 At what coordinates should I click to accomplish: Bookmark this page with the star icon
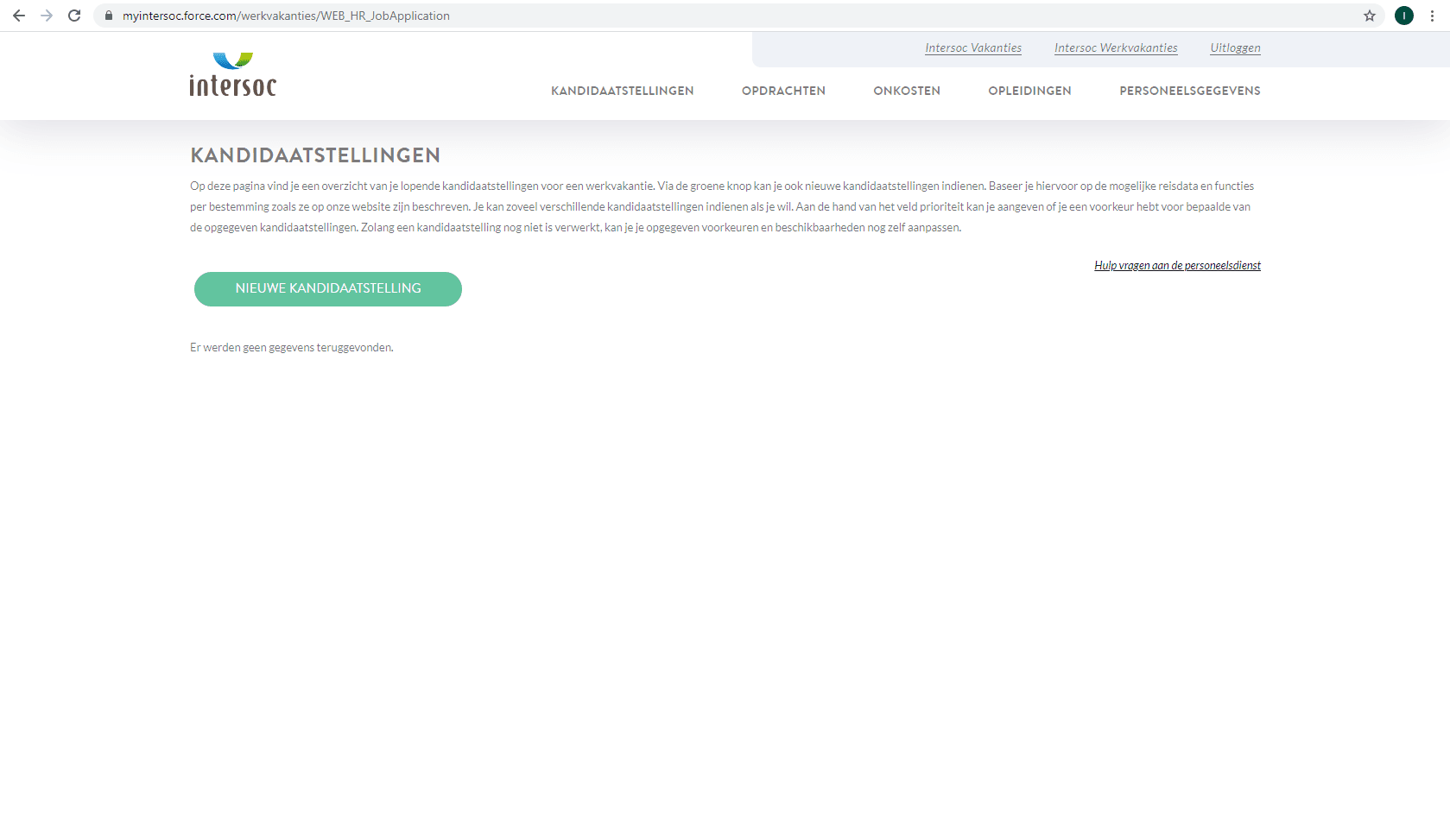1370,16
